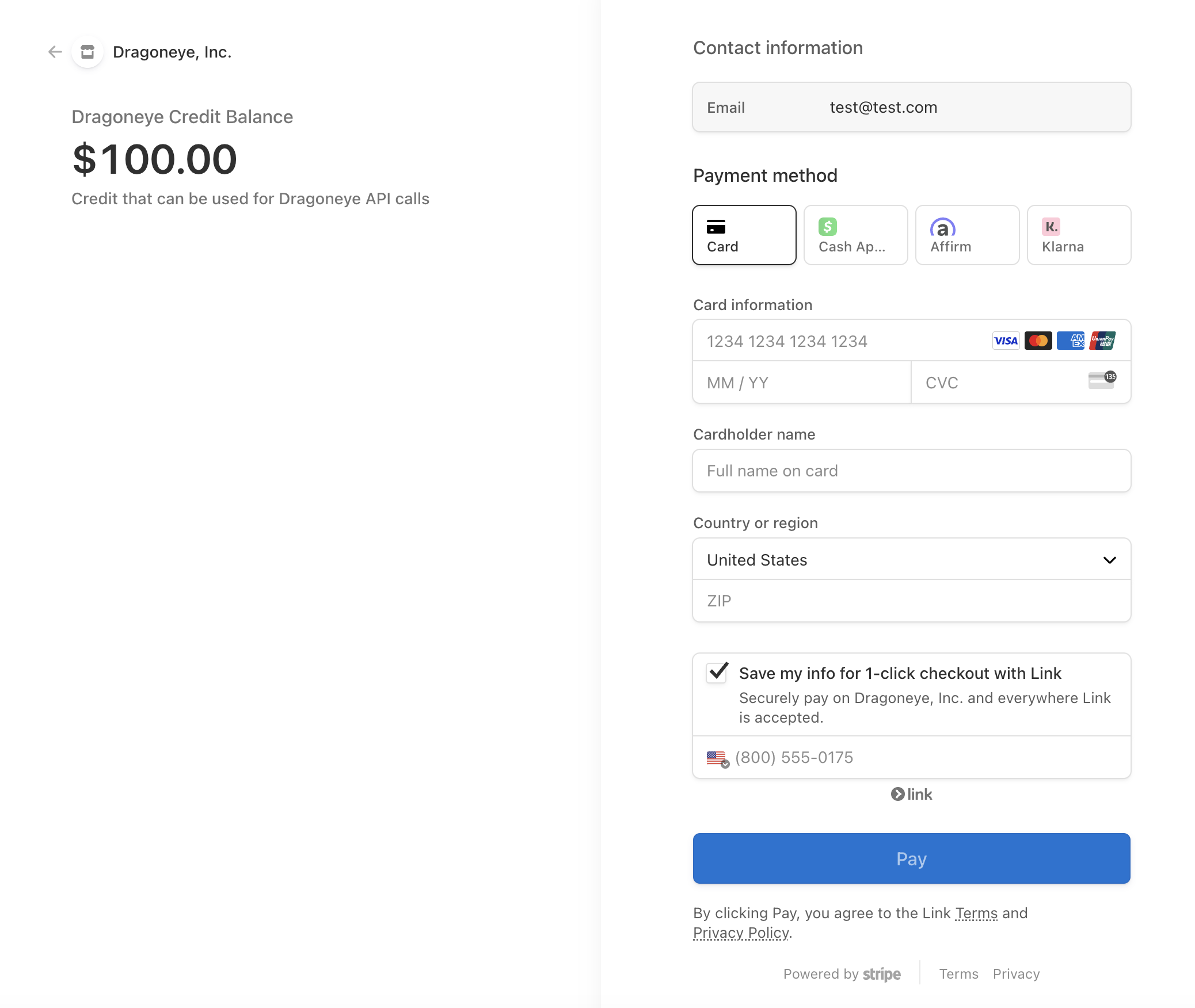Viewport: 1195px width, 1008px height.
Task: Toggle the Mastercard brand indicator
Action: (x=1038, y=341)
